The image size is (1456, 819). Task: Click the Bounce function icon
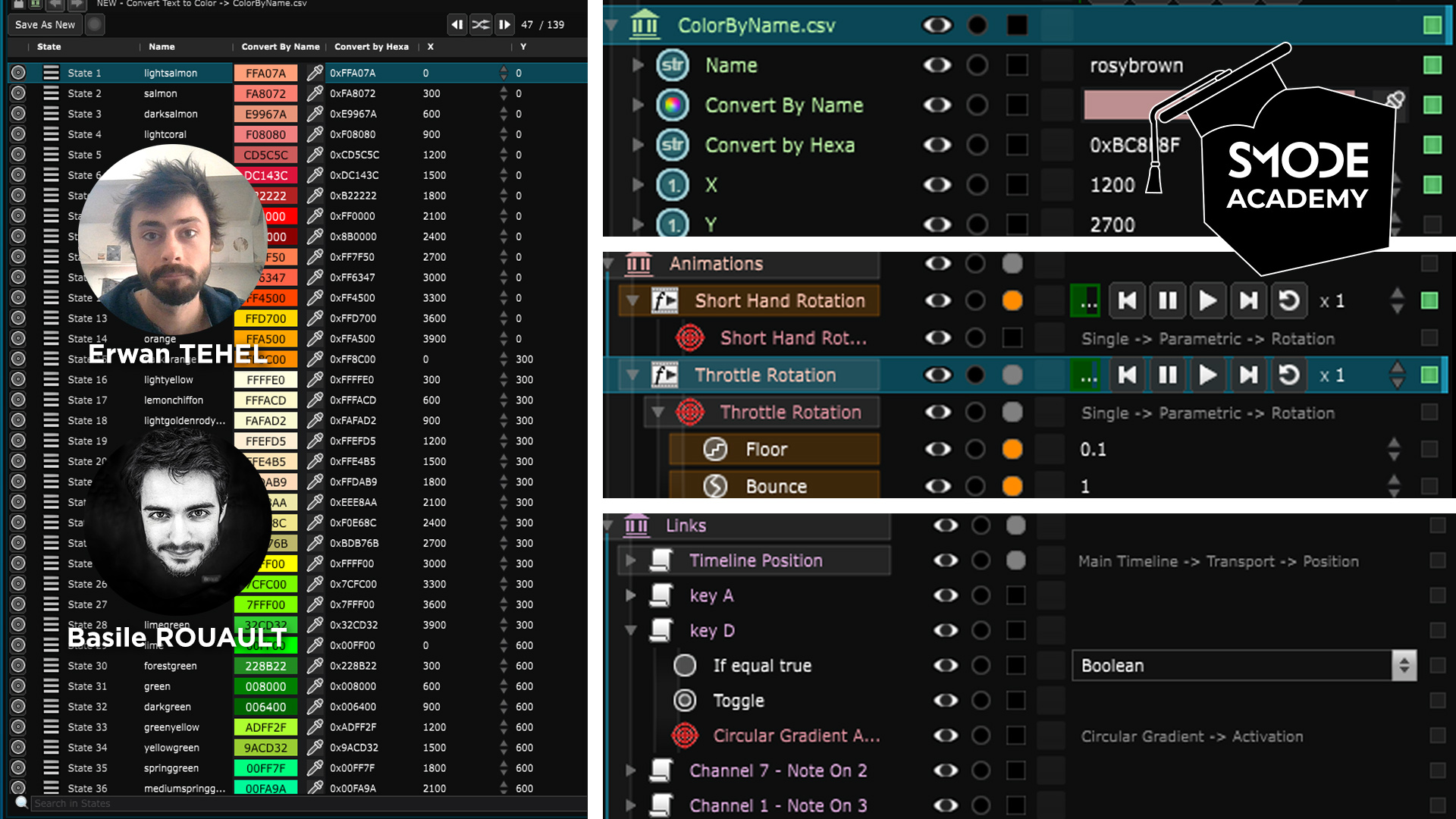(x=715, y=486)
